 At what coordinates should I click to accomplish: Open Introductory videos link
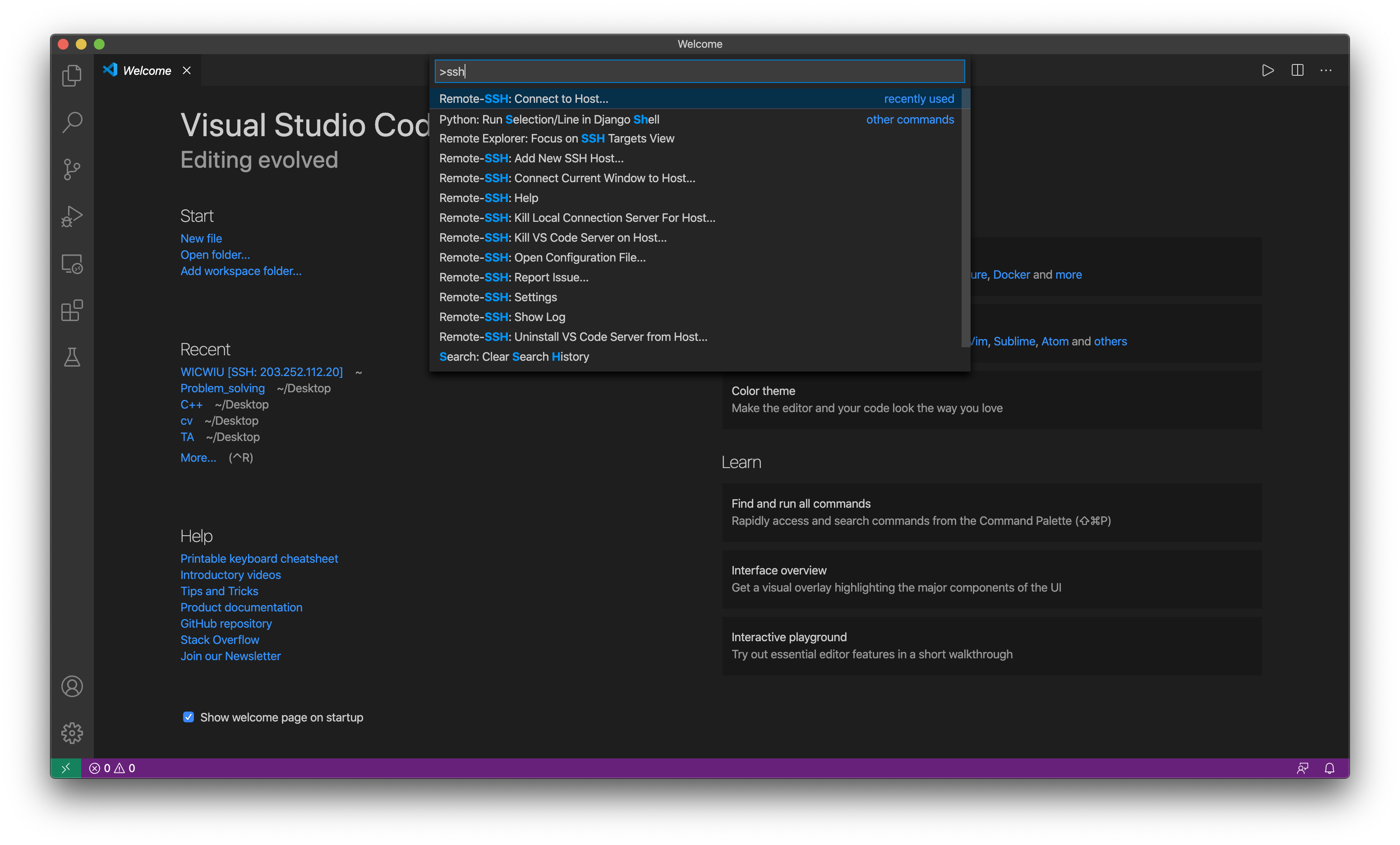230,575
